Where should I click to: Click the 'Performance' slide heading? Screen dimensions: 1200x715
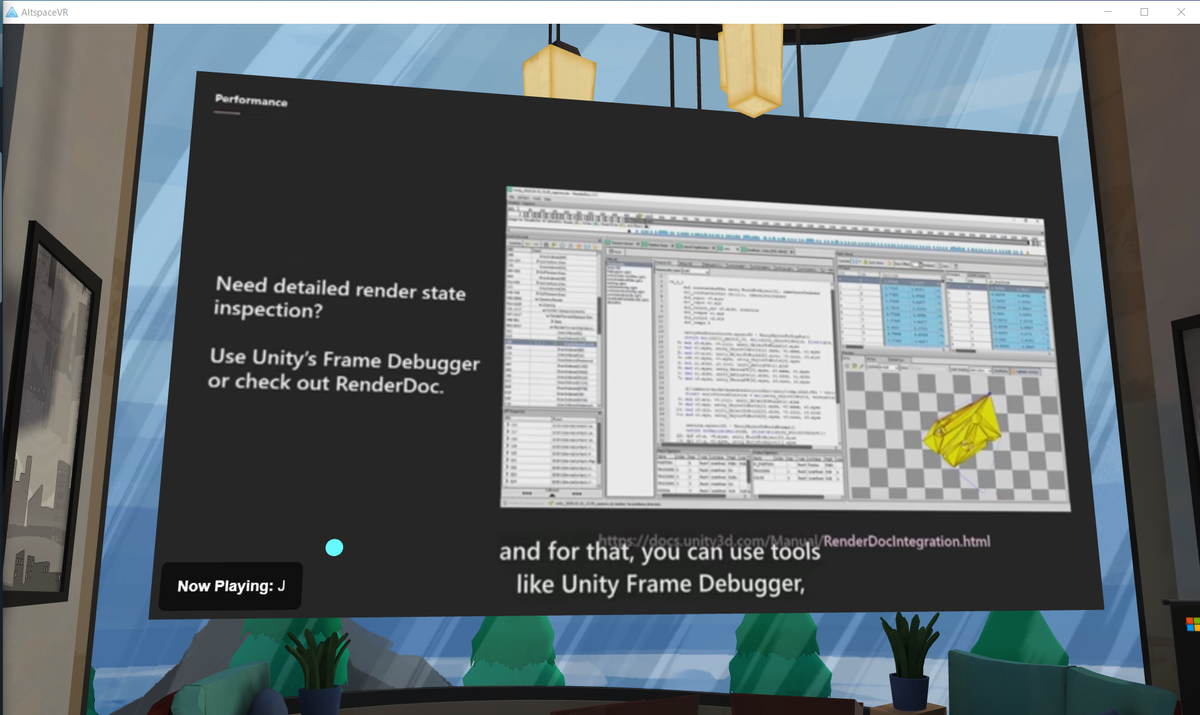coord(251,101)
